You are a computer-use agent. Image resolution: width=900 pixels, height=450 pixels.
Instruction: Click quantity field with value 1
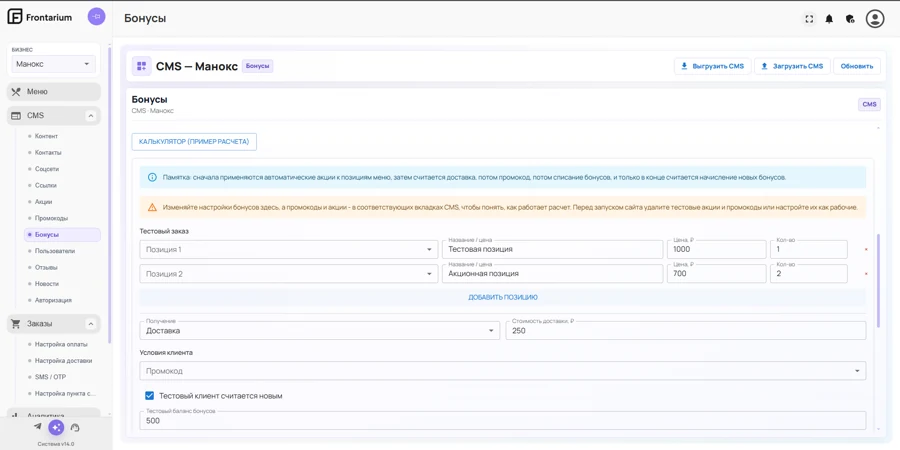click(x=809, y=250)
